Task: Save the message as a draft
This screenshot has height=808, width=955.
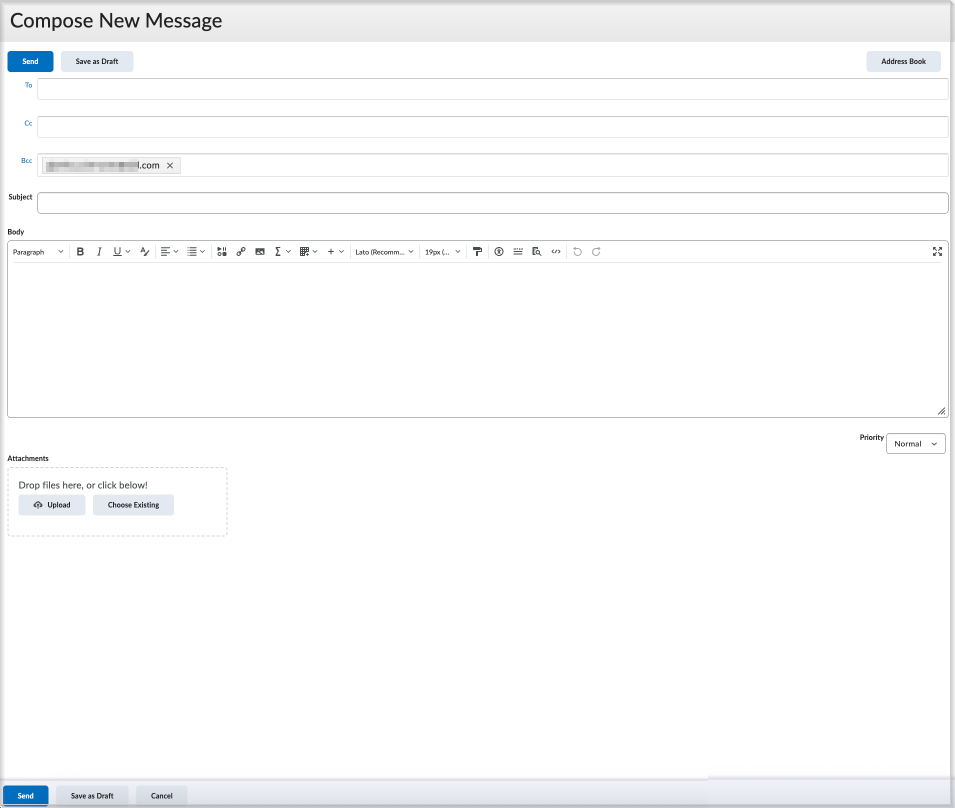Action: 96,61
